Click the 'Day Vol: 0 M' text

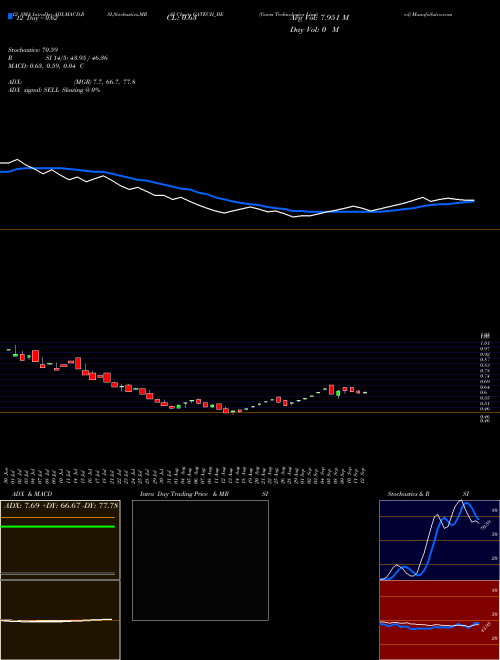pyautogui.click(x=314, y=30)
